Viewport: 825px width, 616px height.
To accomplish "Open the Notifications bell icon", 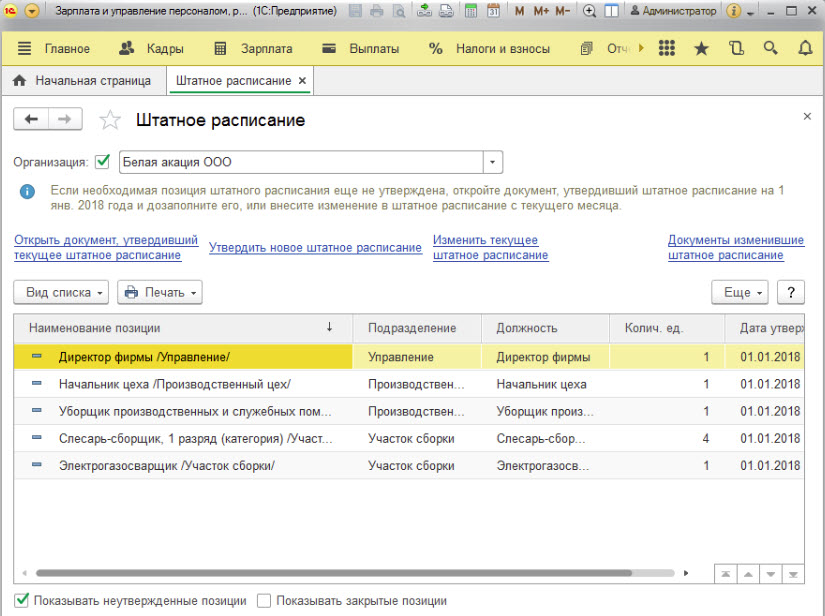I will click(805, 48).
